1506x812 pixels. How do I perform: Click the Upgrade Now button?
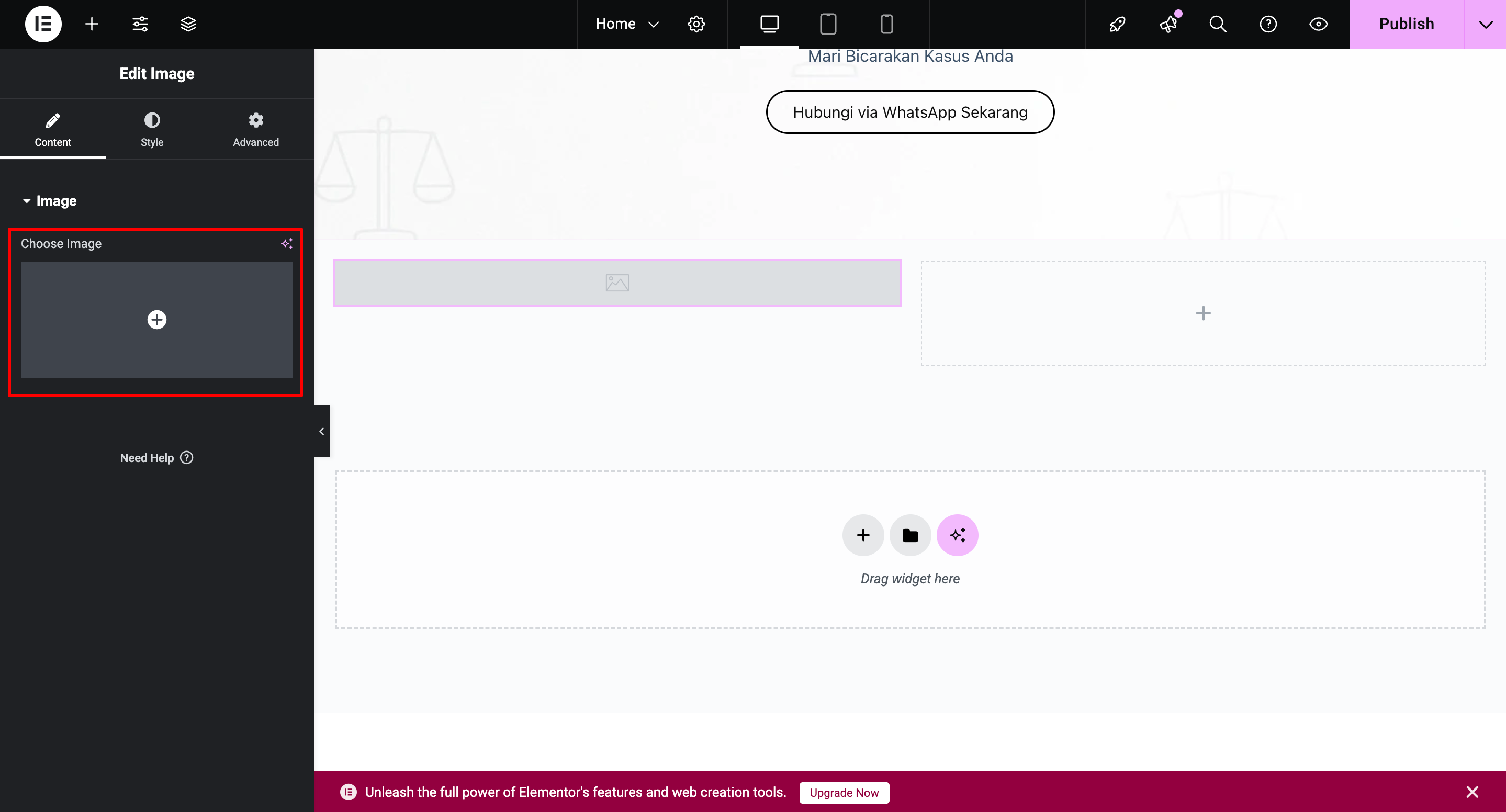click(844, 793)
